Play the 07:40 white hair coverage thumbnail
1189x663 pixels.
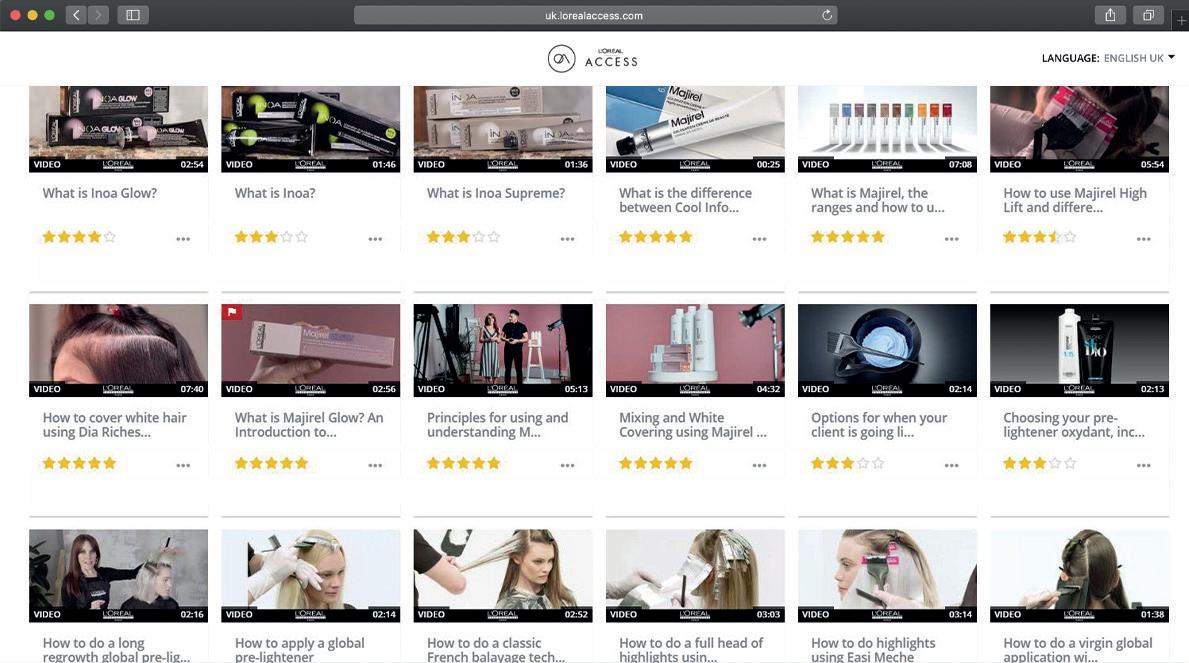118,350
